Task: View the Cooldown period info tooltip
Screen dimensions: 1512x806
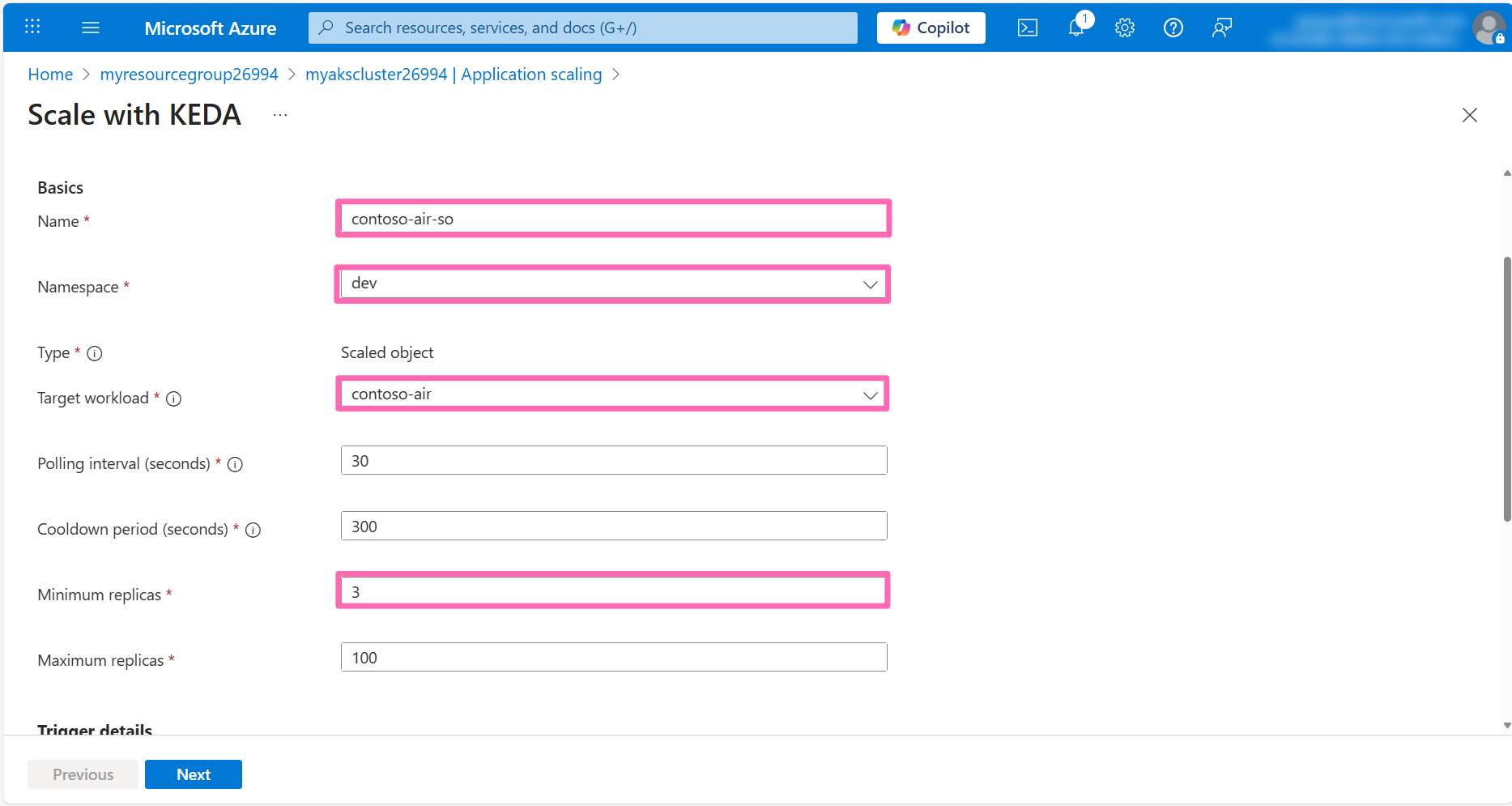Action: click(253, 530)
